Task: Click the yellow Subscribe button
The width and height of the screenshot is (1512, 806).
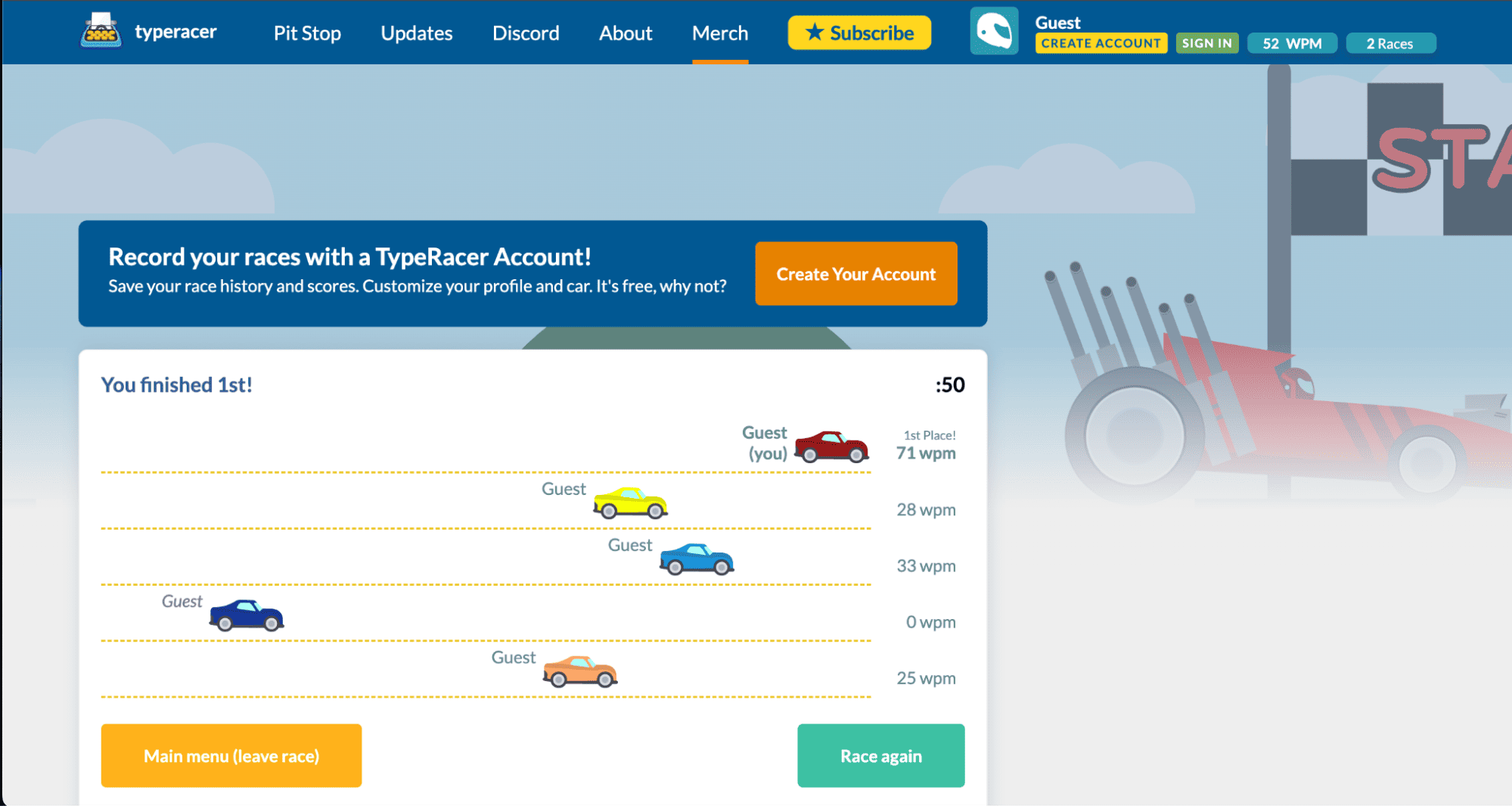Action: 859,33
